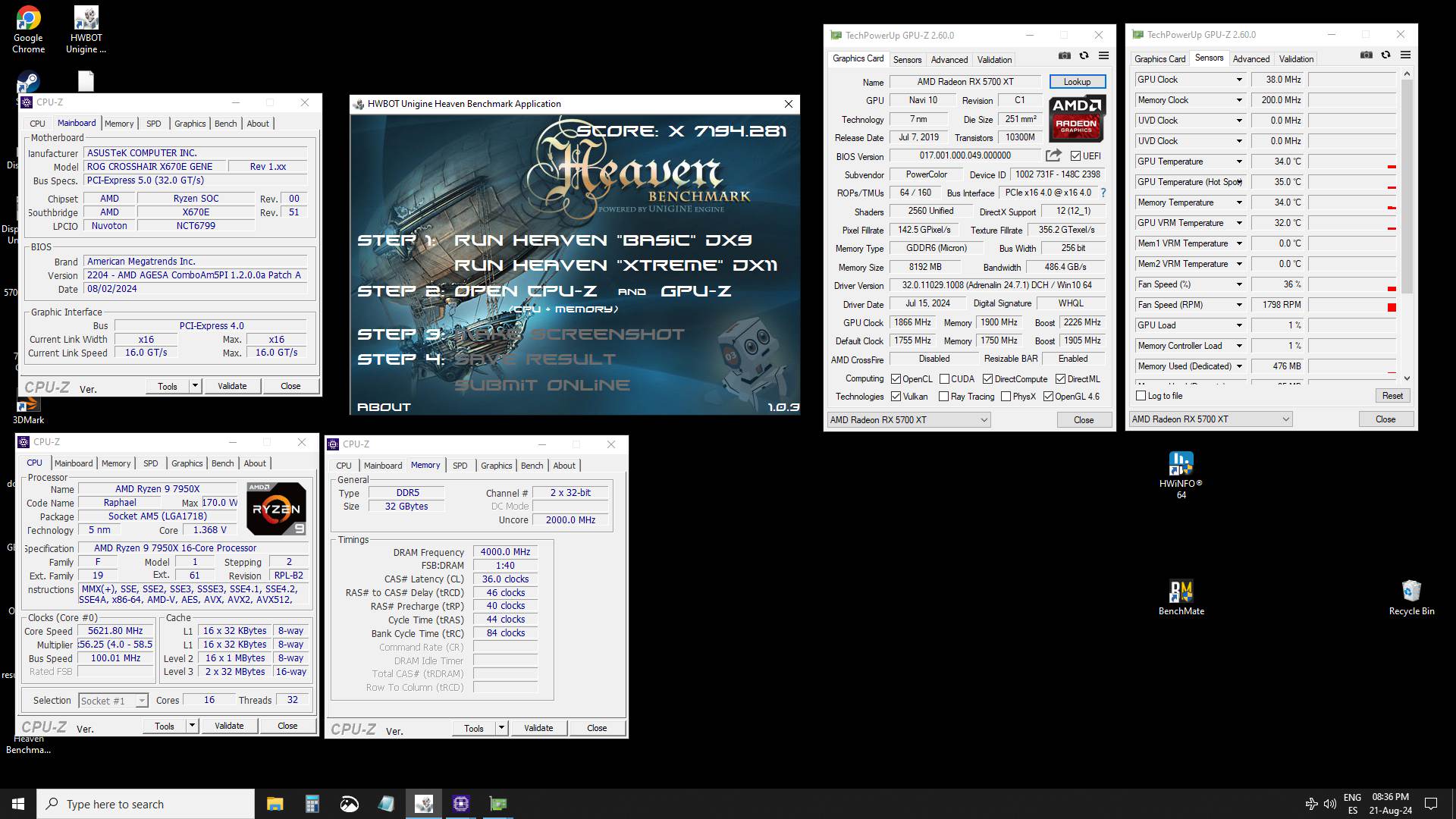Click taskbar clock showing 08:36 PM
Image resolution: width=1456 pixels, height=819 pixels.
point(1390,804)
